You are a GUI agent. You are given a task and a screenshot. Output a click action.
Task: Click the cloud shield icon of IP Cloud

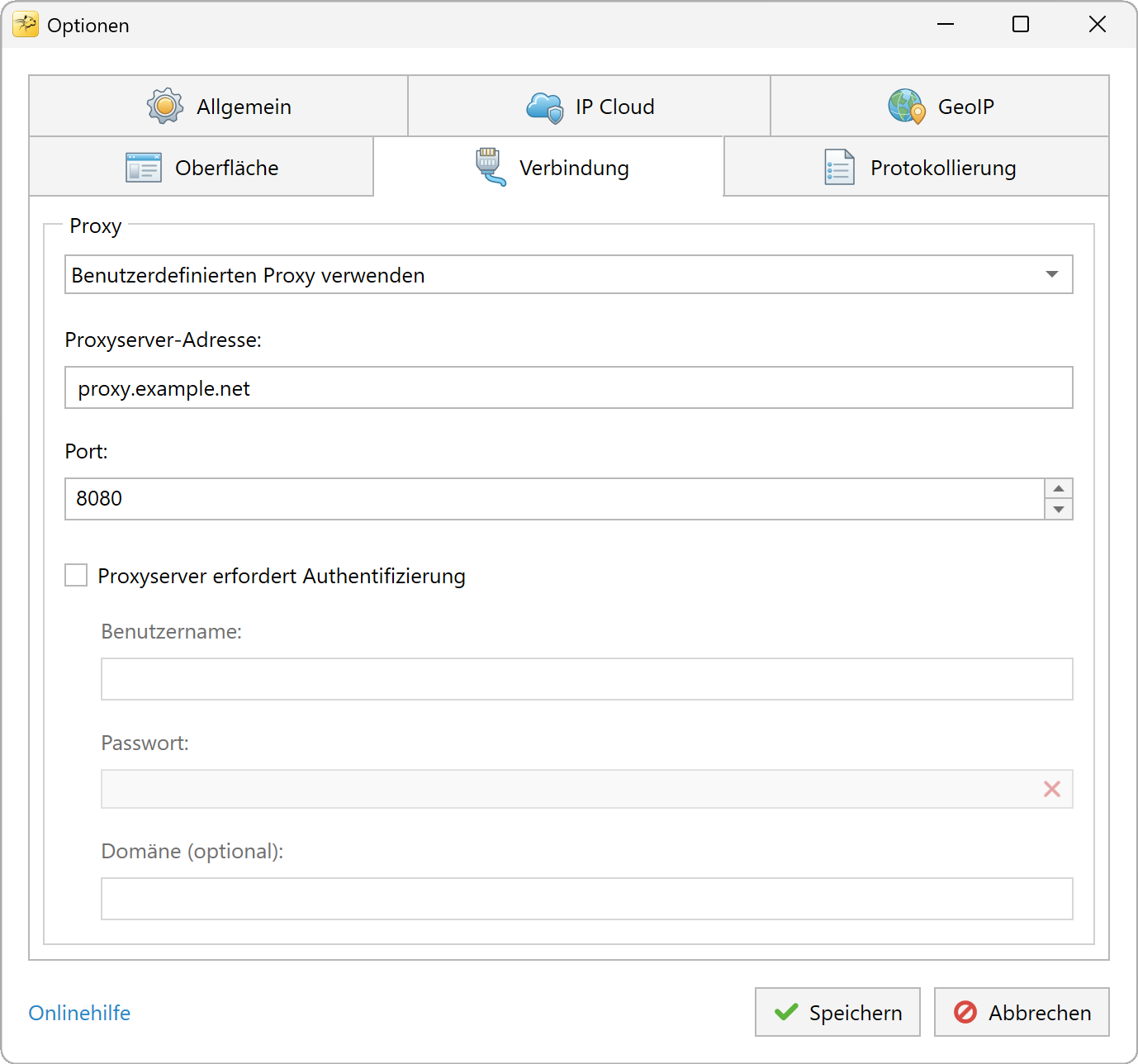point(545,107)
